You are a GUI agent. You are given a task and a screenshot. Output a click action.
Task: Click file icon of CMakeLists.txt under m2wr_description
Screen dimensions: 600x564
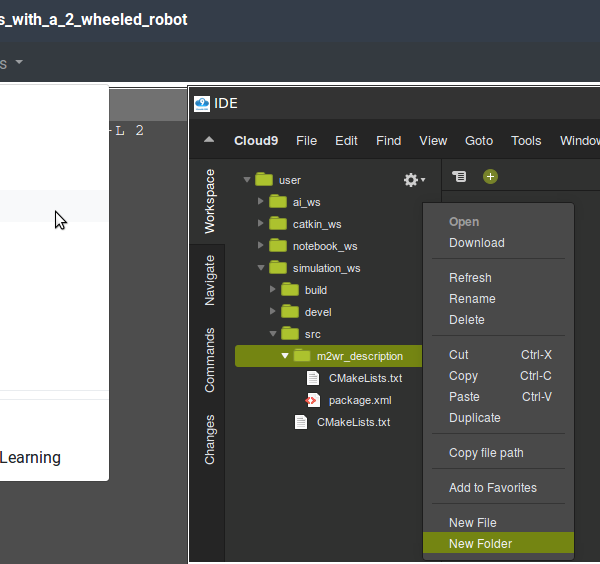coord(313,378)
